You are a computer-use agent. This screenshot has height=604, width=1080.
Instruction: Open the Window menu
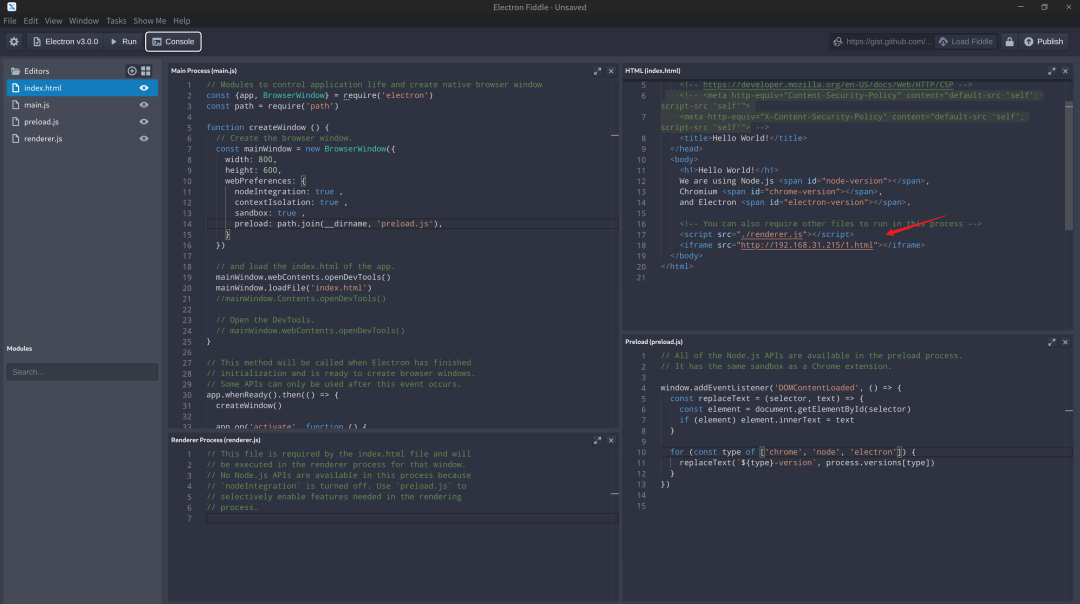(84, 20)
